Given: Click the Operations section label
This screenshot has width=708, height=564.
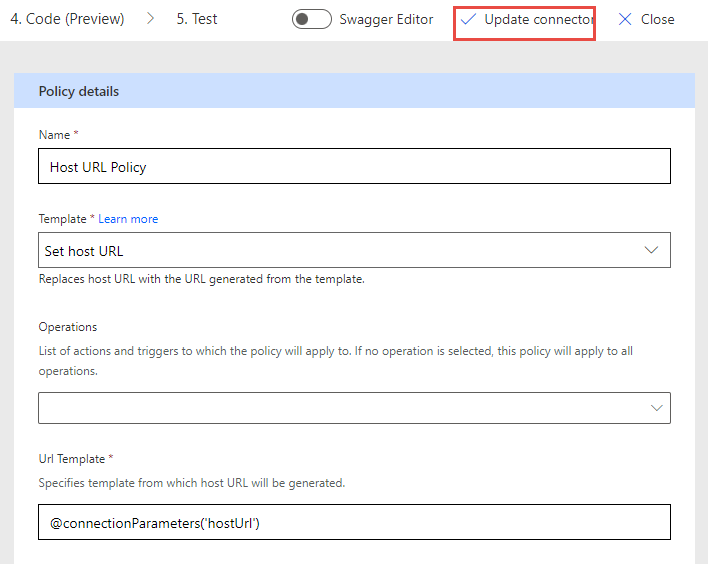Looking at the screenshot, I should pyautogui.click(x=68, y=327).
